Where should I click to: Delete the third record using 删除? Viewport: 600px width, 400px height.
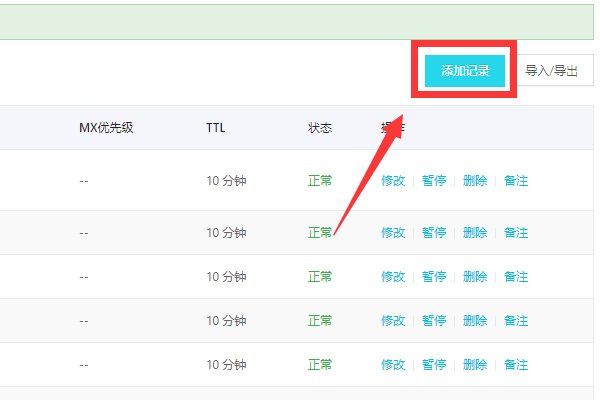tap(475, 277)
